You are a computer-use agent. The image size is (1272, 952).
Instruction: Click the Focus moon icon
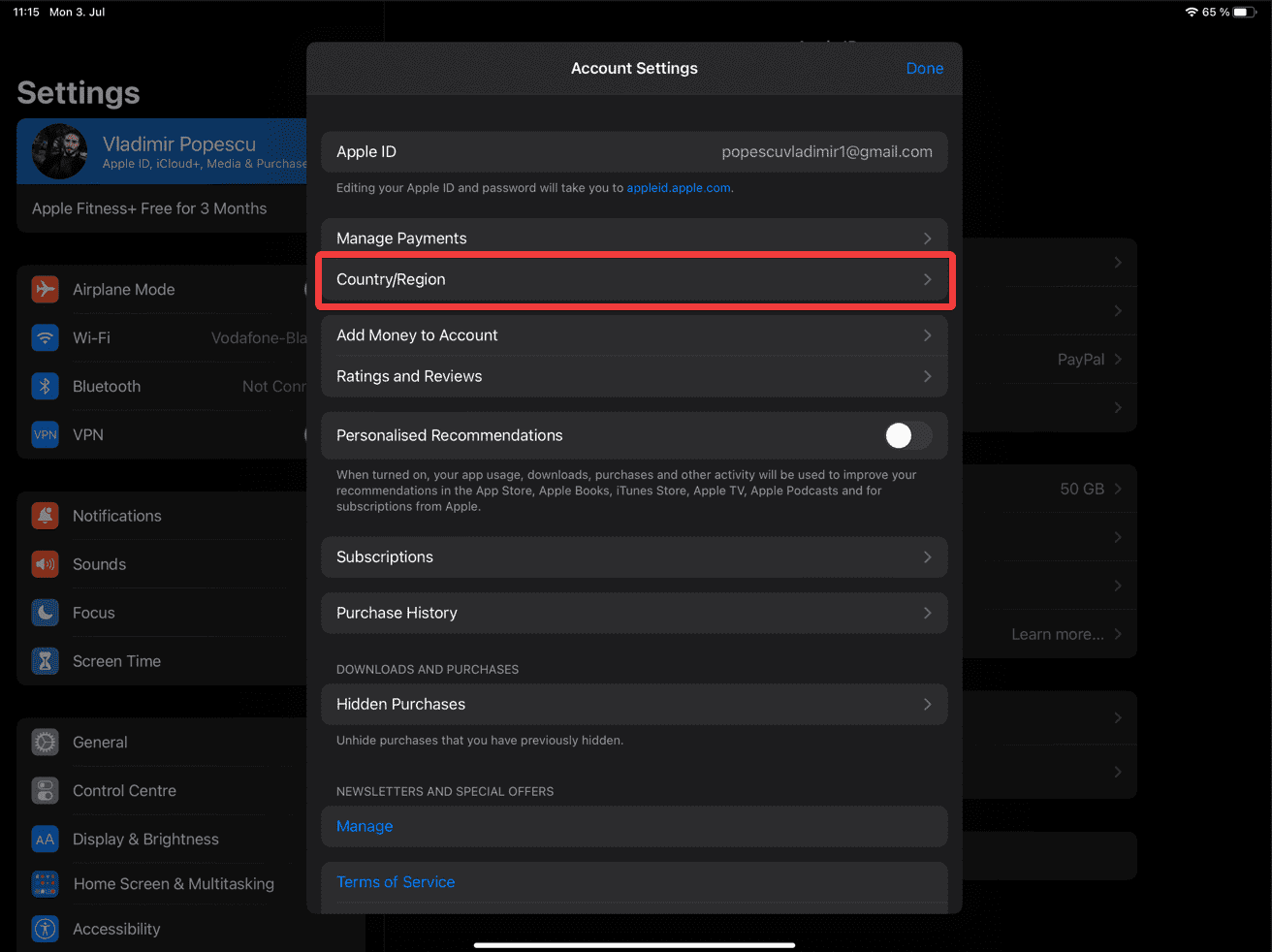45,613
